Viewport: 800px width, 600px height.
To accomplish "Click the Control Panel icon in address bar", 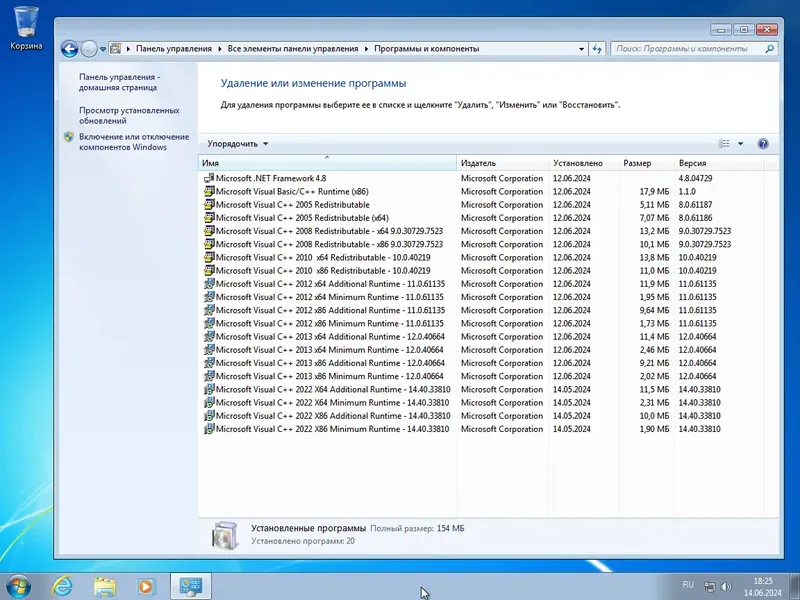I will 116,49.
